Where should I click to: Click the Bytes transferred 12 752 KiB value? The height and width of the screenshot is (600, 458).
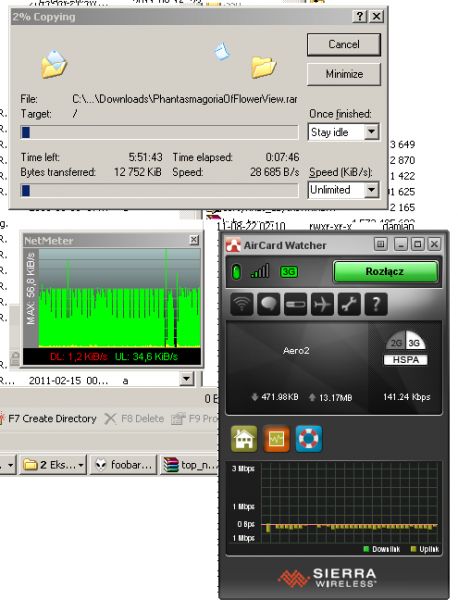pyautogui.click(x=138, y=172)
